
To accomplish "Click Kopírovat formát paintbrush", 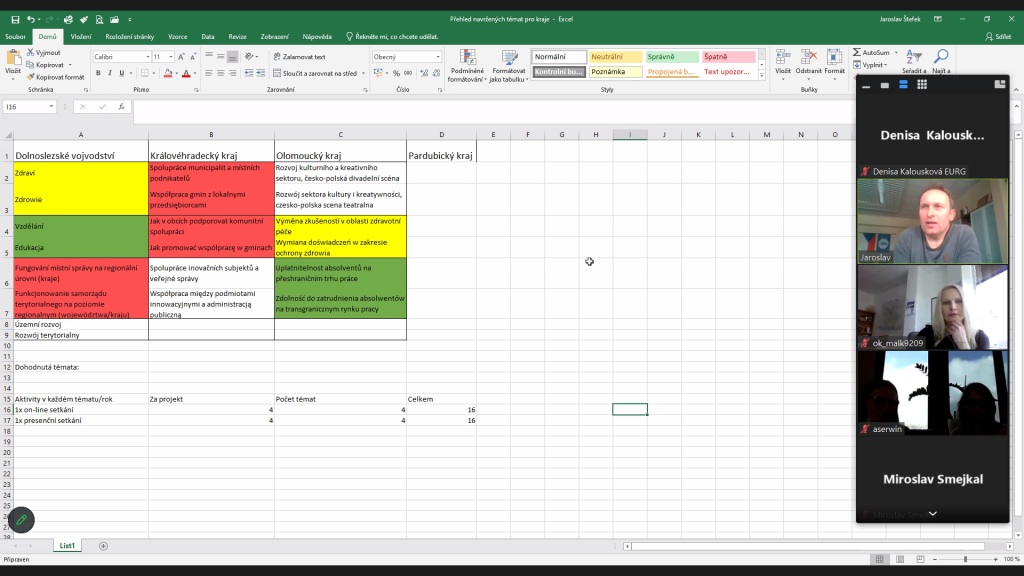I will coord(30,77).
